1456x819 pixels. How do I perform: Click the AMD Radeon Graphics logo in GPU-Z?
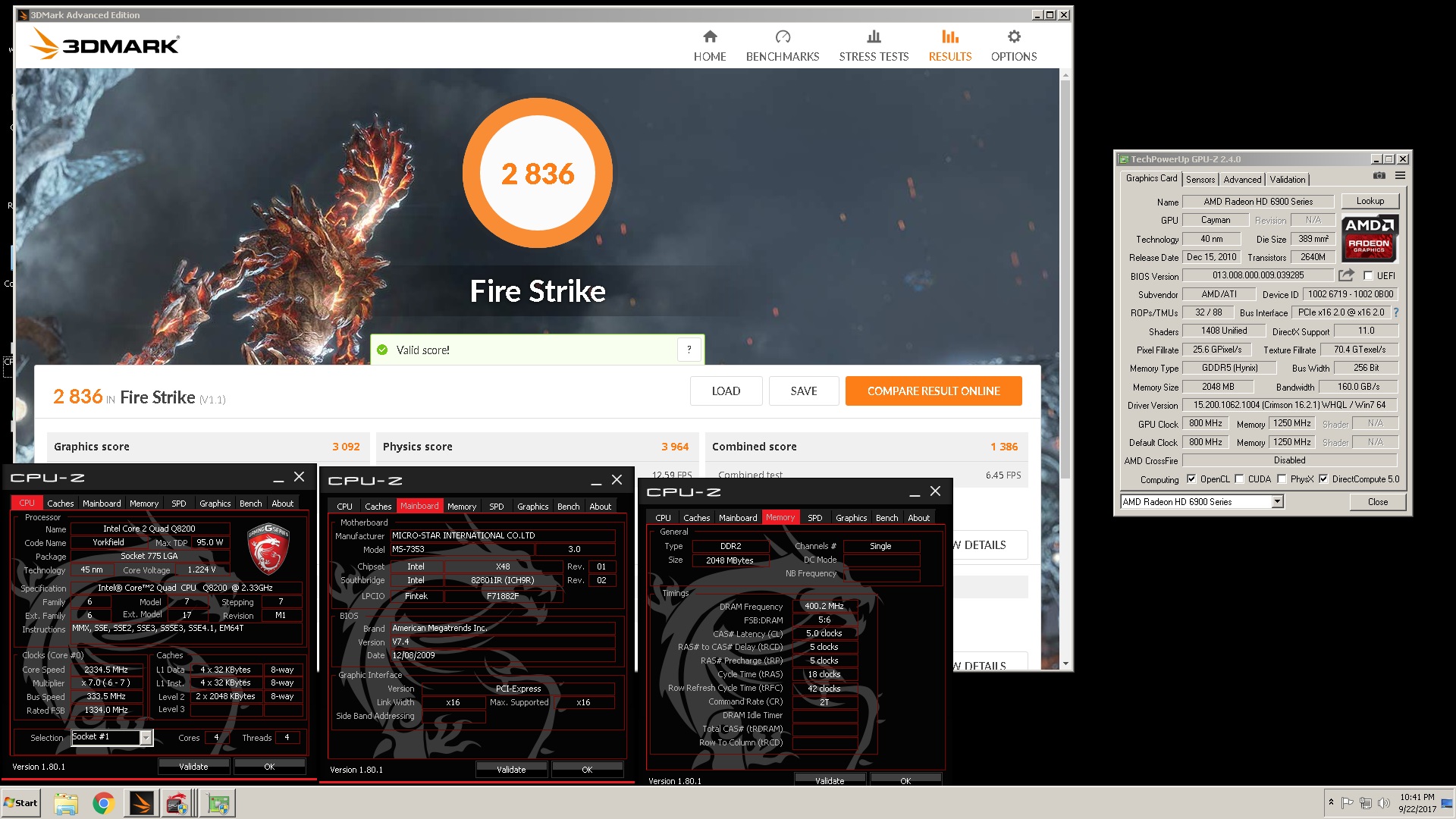pos(1370,238)
